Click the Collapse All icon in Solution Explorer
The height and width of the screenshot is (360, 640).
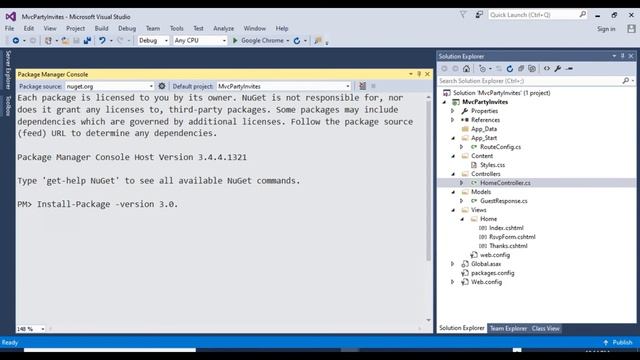pos(521,69)
